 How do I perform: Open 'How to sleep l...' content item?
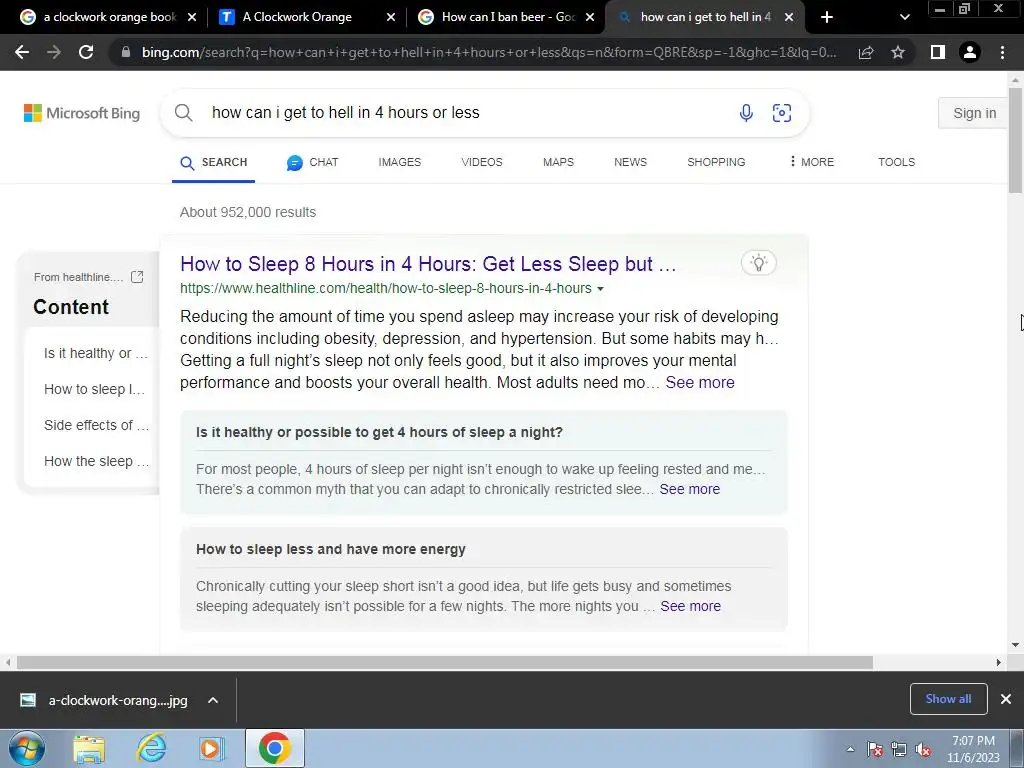(x=95, y=389)
